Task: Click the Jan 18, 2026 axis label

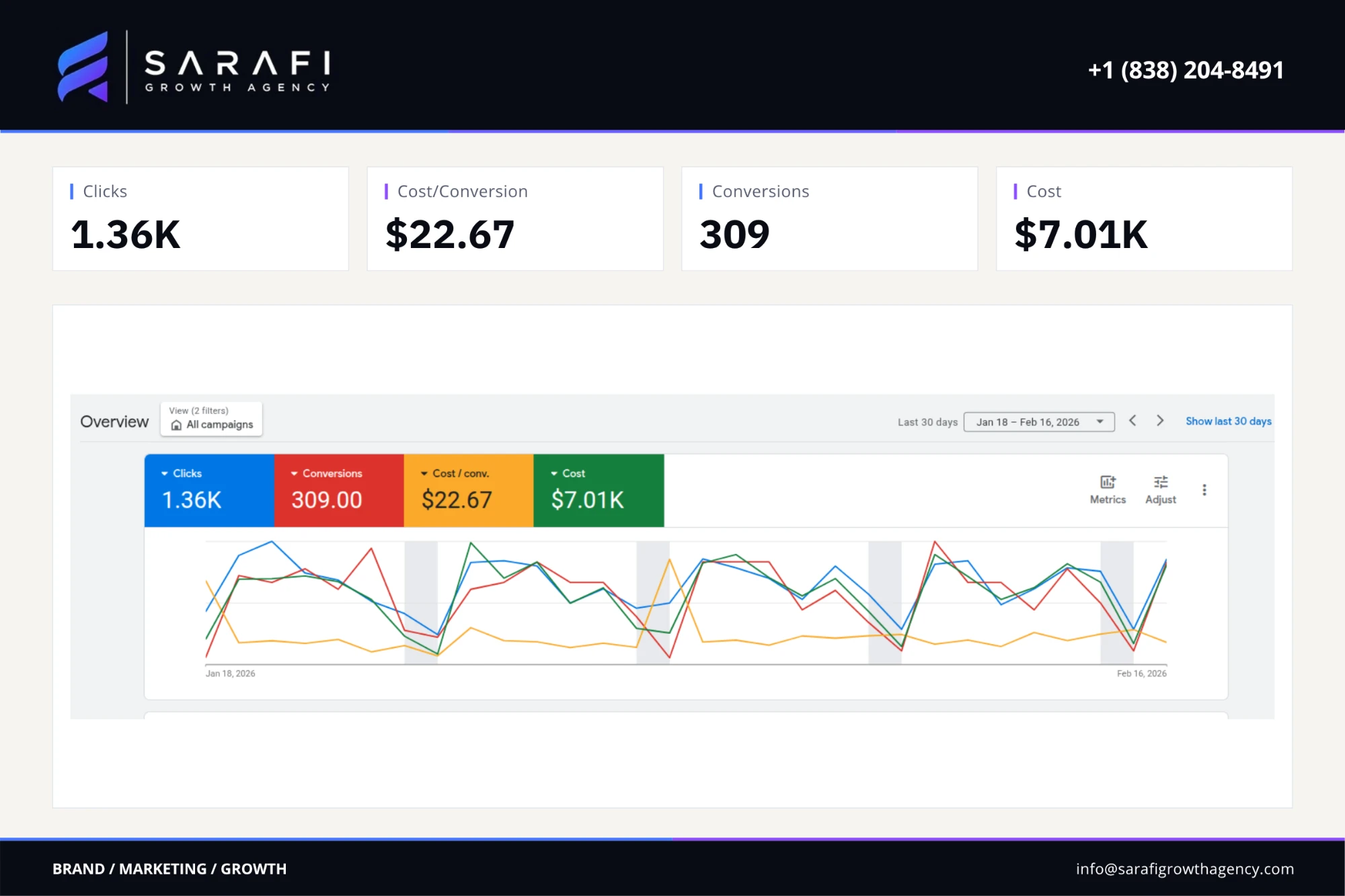Action: coord(230,674)
